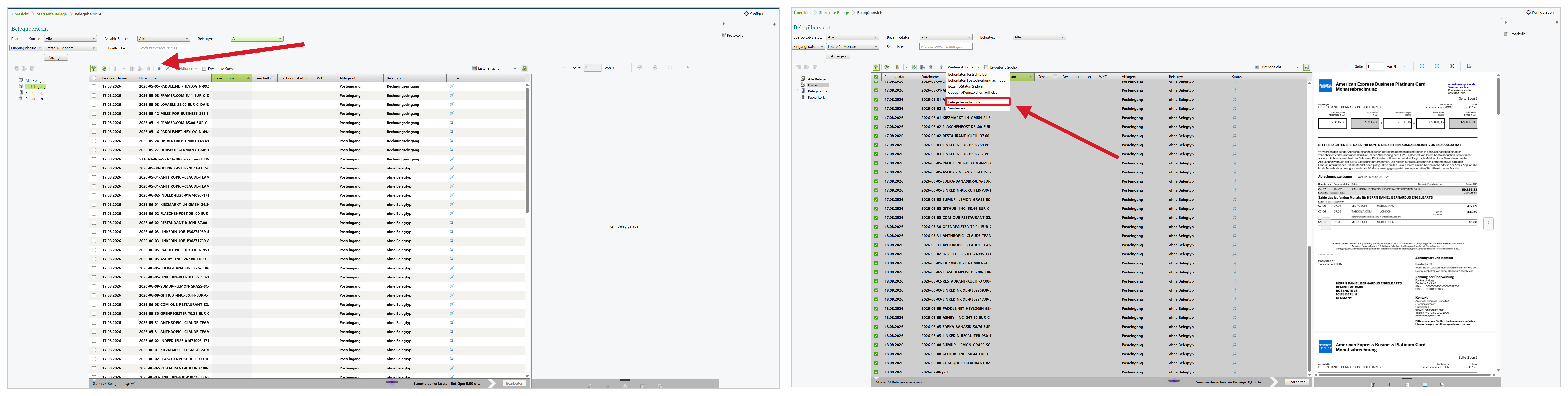Open fullscreen view of the Amex statement preview
Image resolution: width=1568 pixels, height=396 pixels.
click(x=1452, y=66)
